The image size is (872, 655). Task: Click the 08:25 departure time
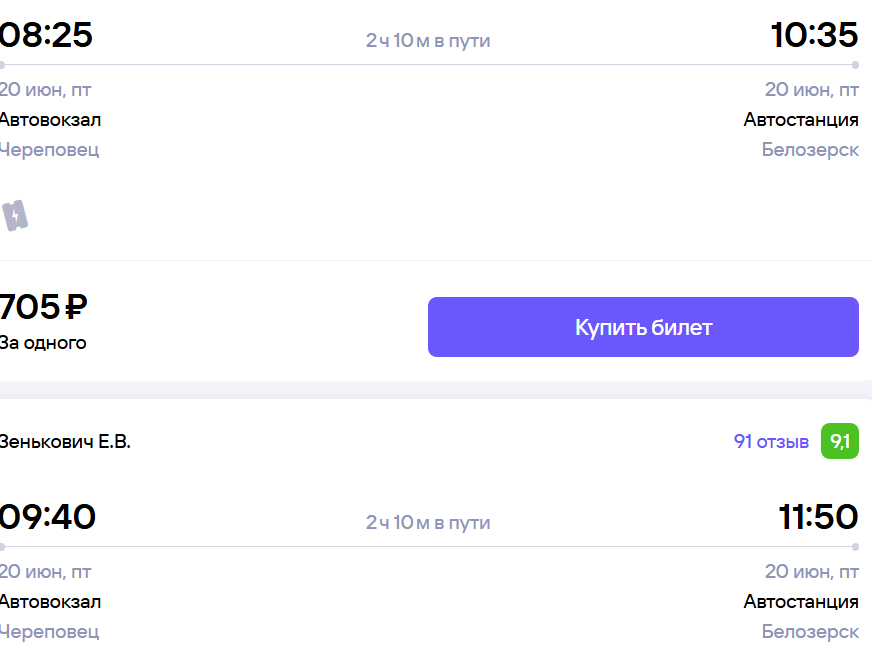coord(46,34)
